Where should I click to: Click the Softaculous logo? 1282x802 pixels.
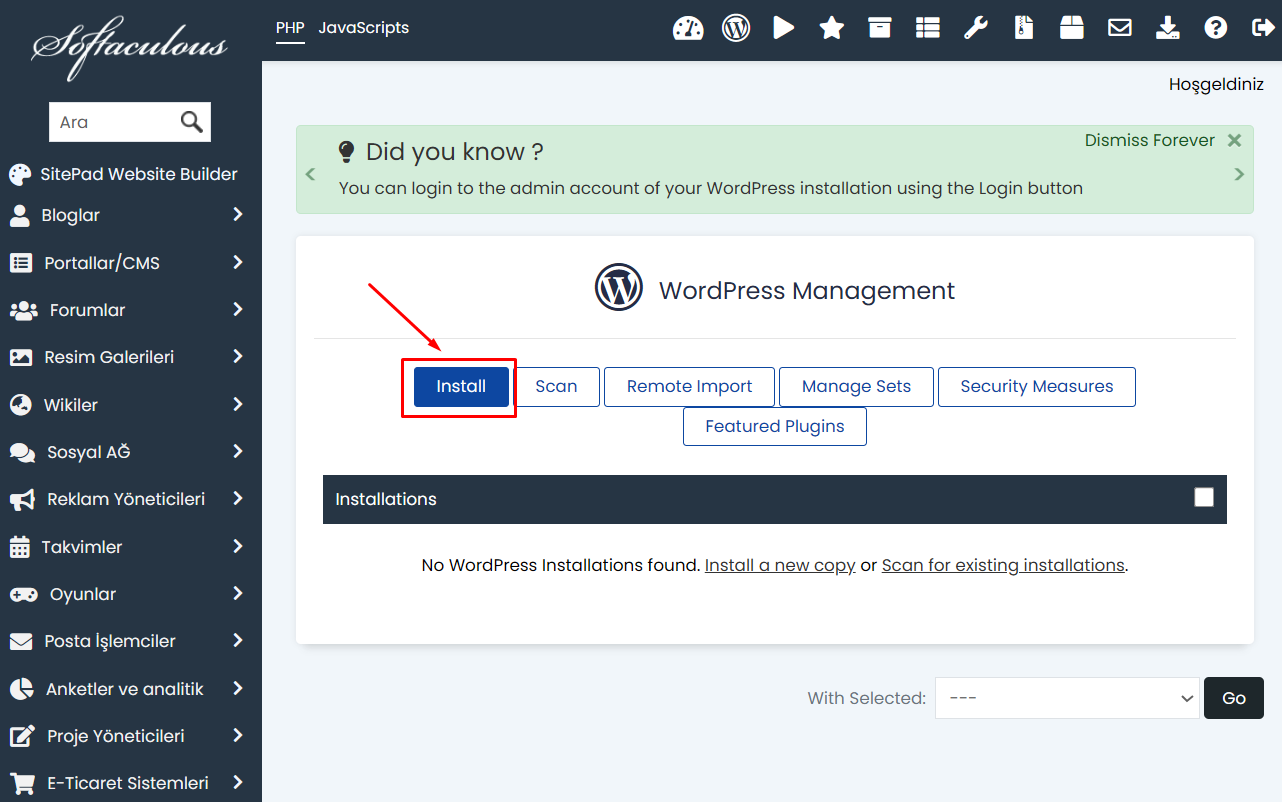[129, 46]
